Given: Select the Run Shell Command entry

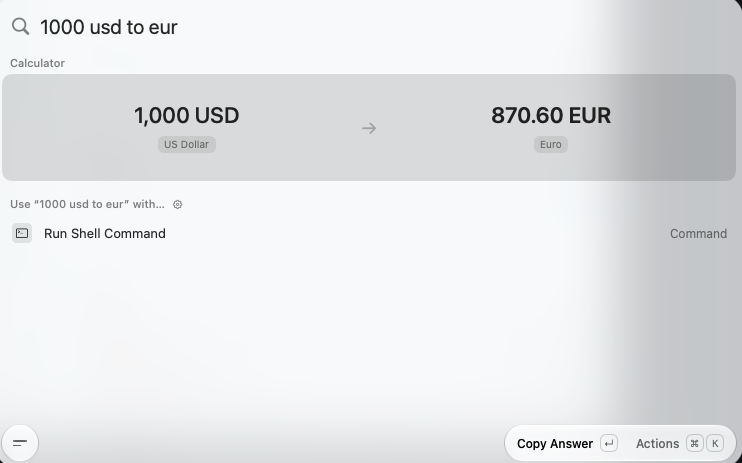Looking at the screenshot, I should click(369, 233).
